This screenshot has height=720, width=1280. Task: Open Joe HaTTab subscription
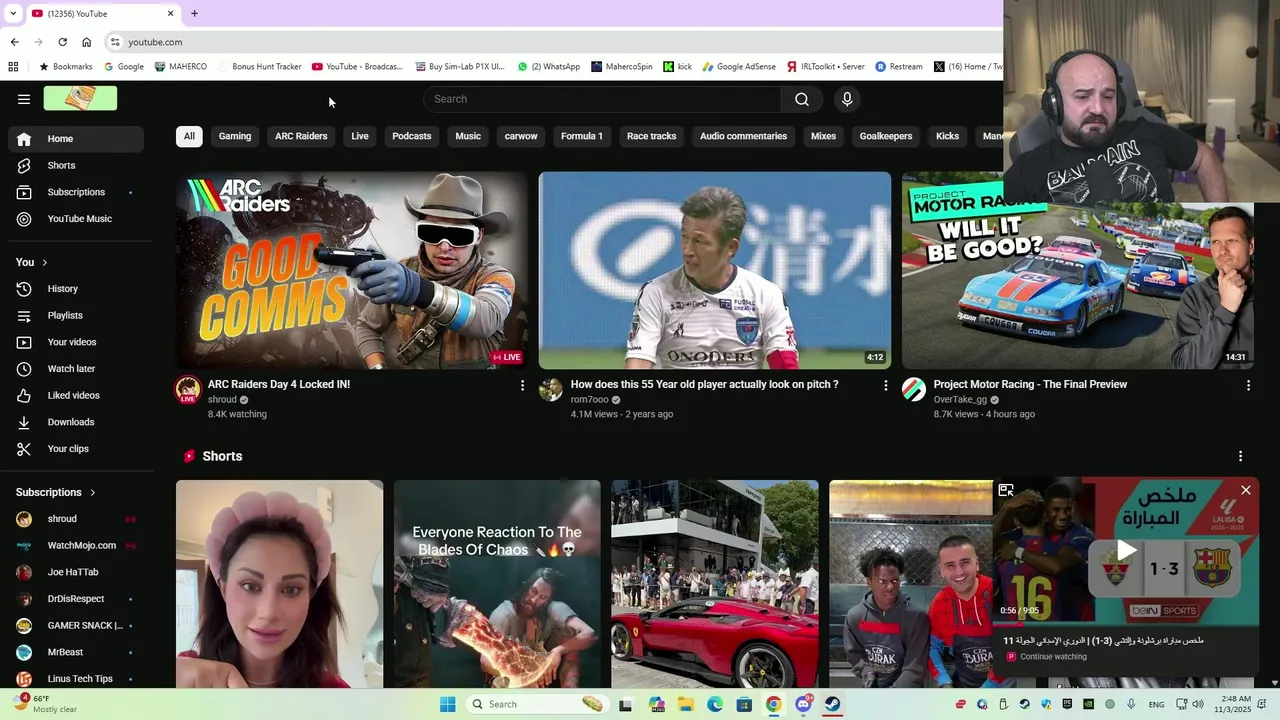[x=76, y=572]
